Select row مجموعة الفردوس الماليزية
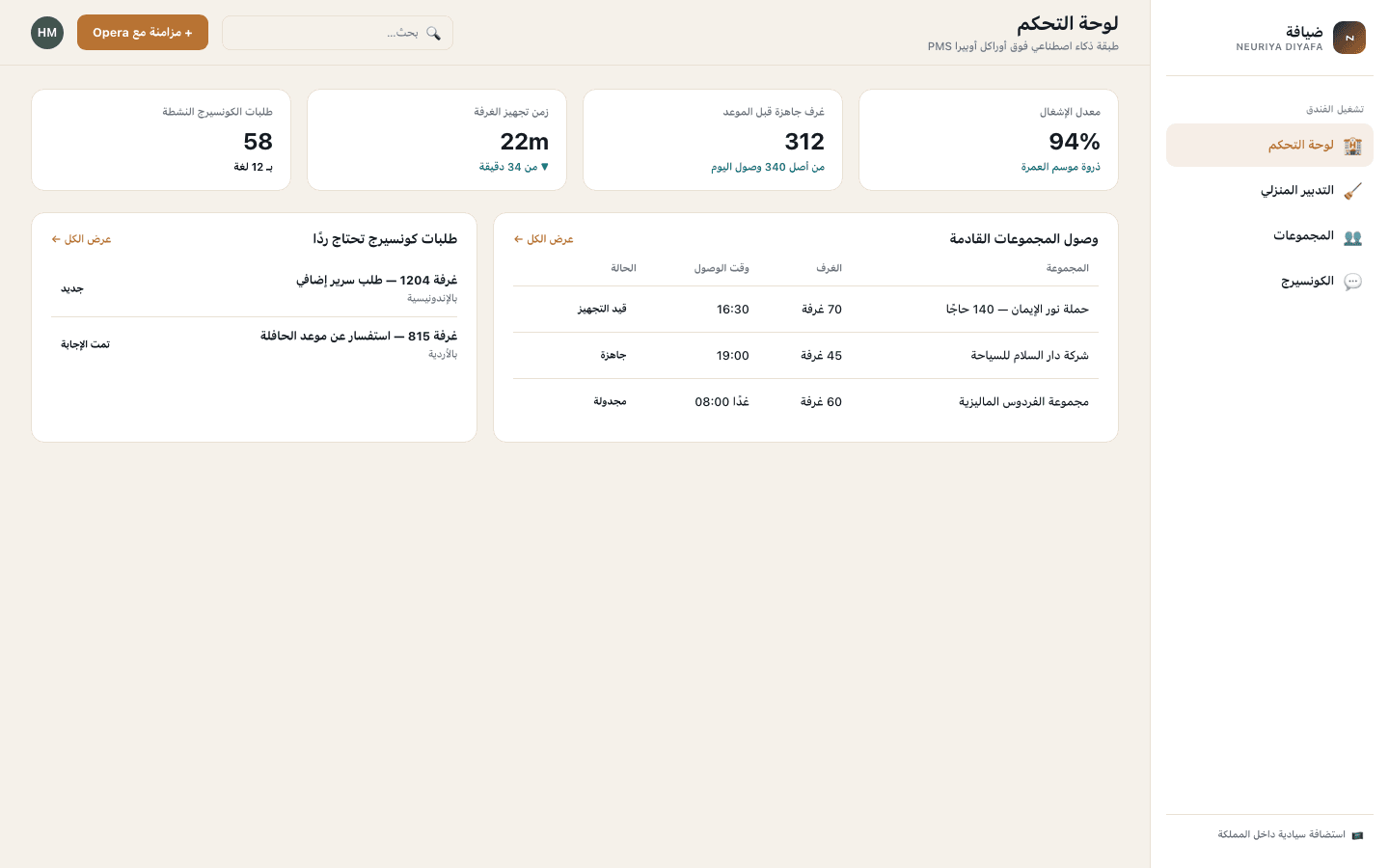Image resolution: width=1389 pixels, height=868 pixels. [x=805, y=402]
